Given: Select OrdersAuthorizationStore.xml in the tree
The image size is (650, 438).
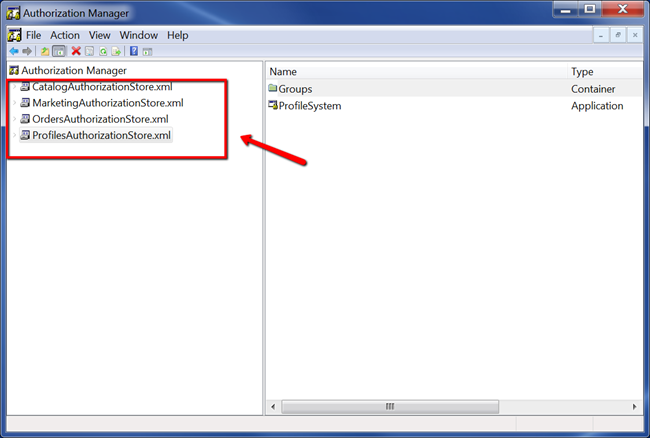Looking at the screenshot, I should tap(100, 119).
